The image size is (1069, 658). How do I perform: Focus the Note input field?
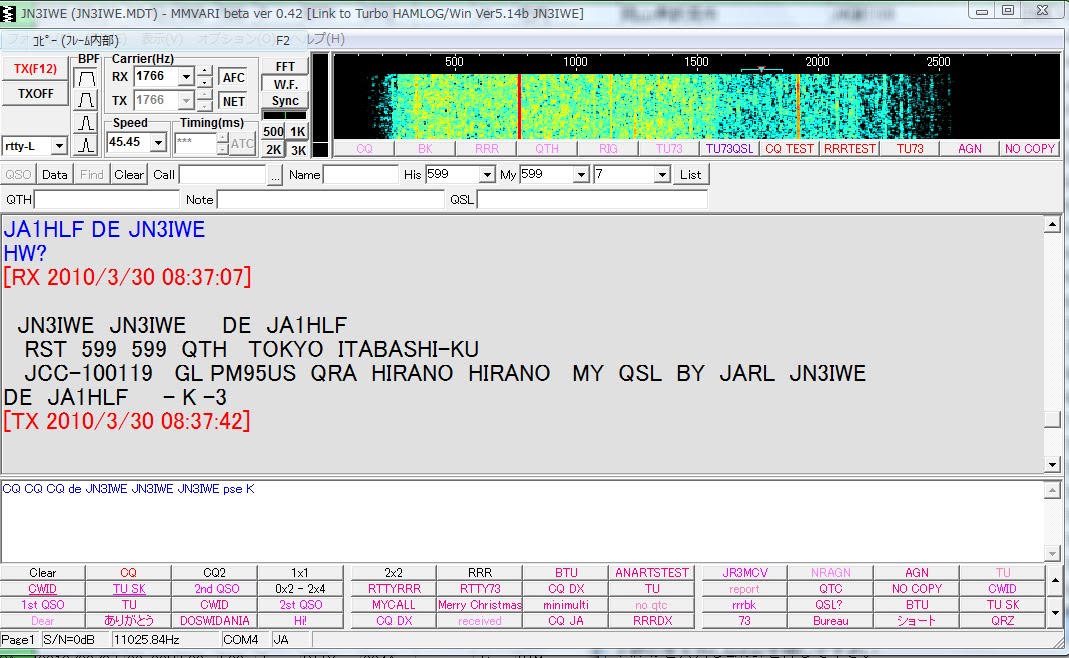pyautogui.click(x=331, y=200)
